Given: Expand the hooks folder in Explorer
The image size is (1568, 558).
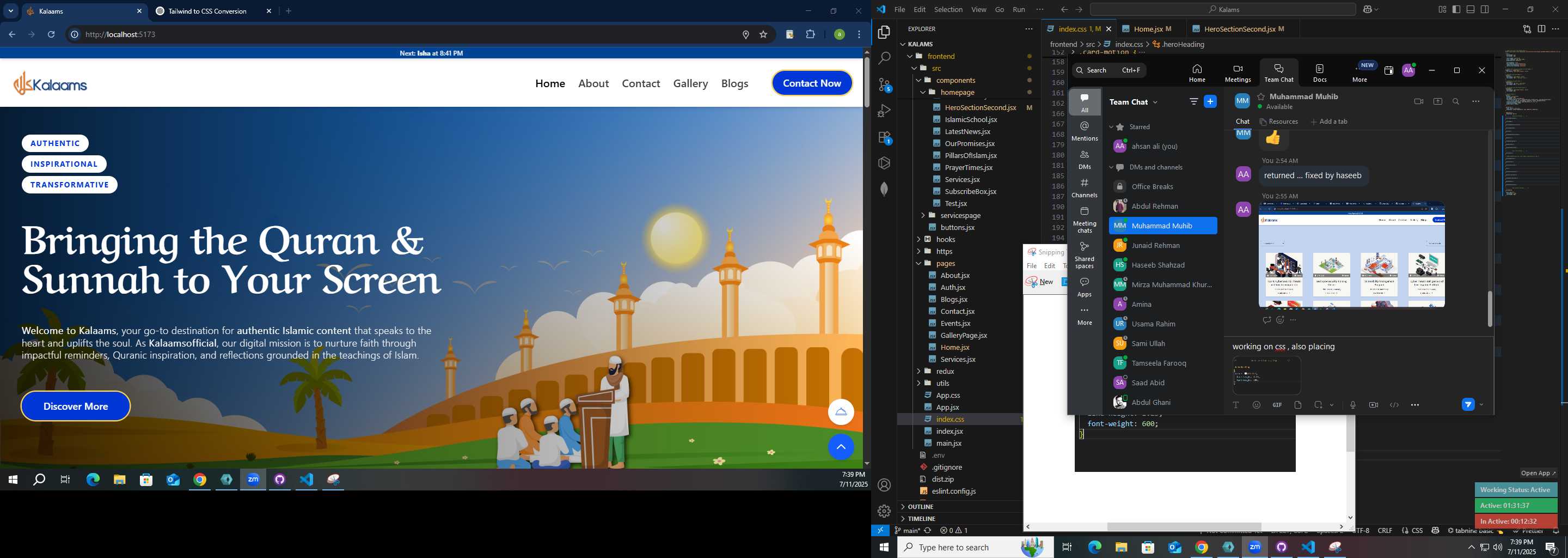Looking at the screenshot, I should click(945, 239).
